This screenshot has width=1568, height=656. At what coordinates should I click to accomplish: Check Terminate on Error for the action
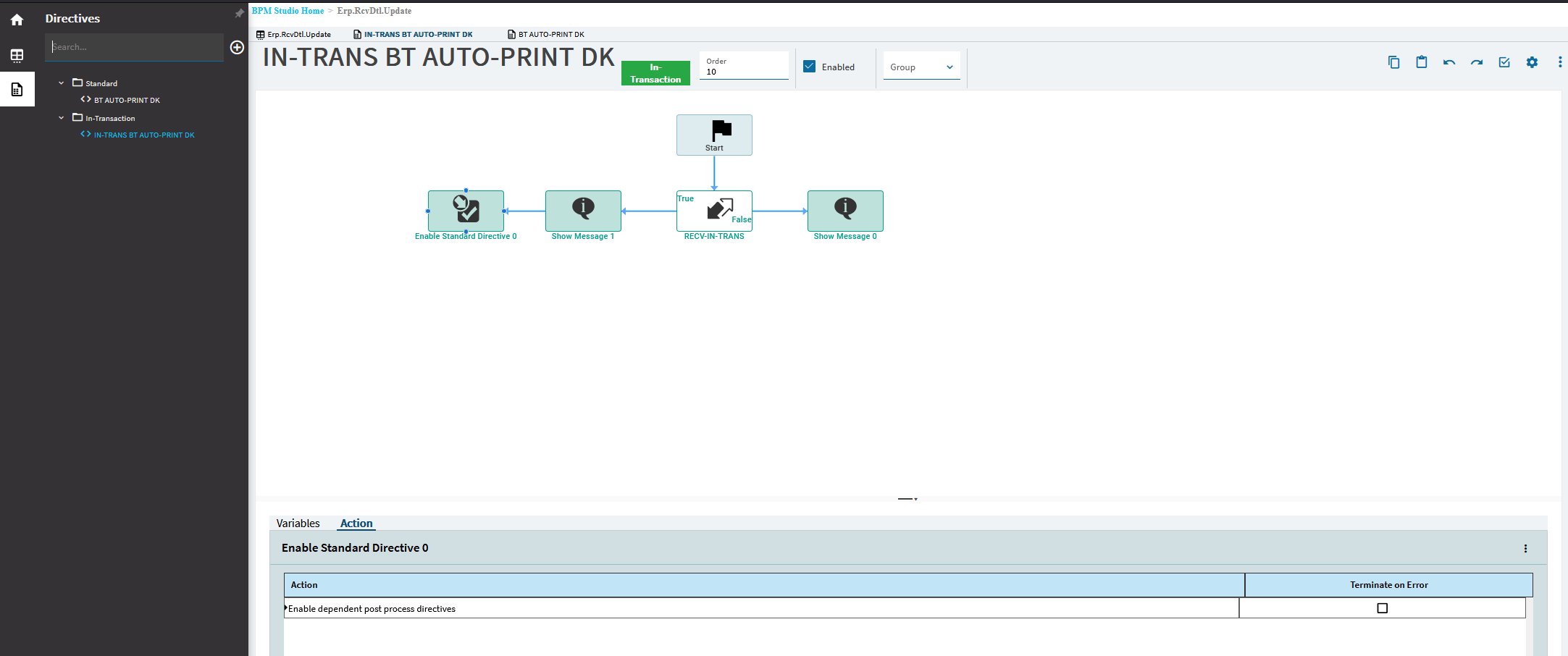click(1383, 608)
